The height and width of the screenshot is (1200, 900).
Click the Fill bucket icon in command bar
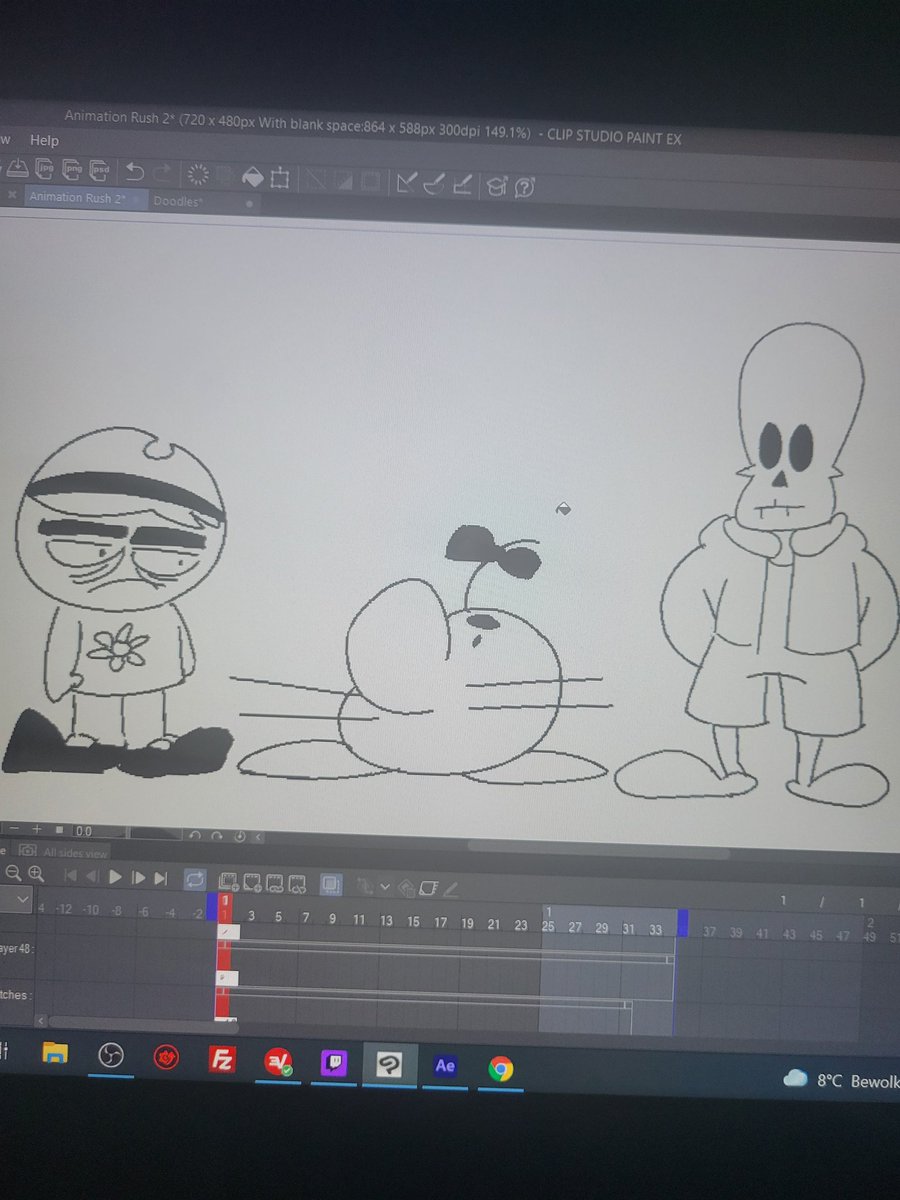click(253, 177)
